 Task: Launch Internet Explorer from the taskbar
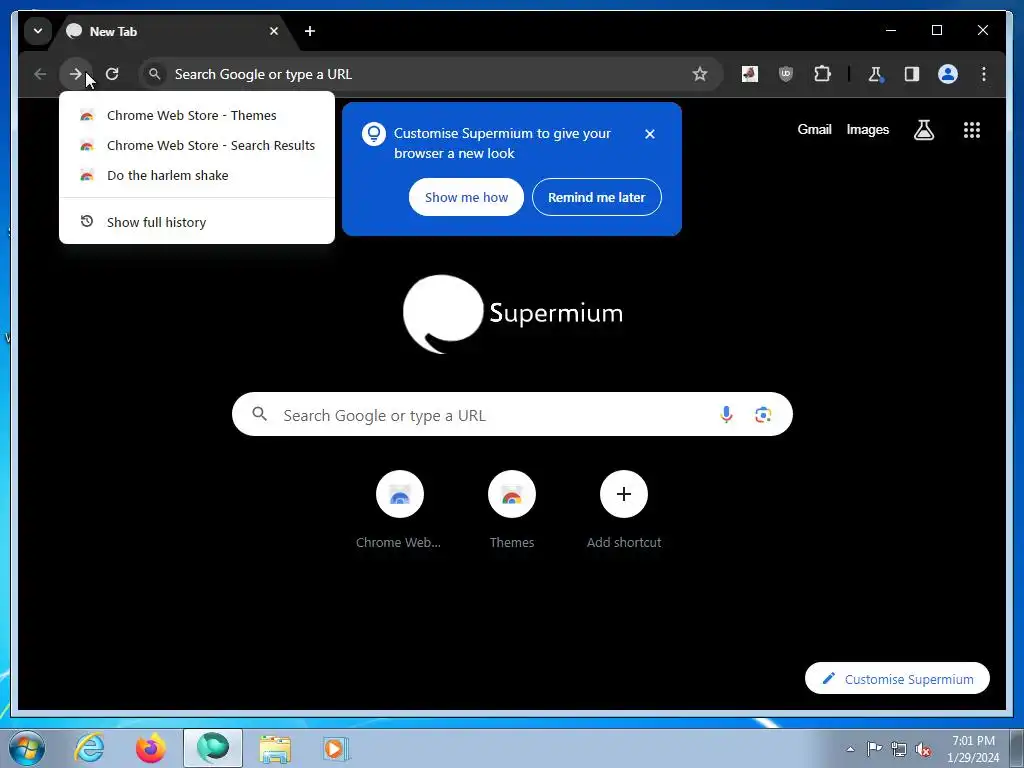89,748
